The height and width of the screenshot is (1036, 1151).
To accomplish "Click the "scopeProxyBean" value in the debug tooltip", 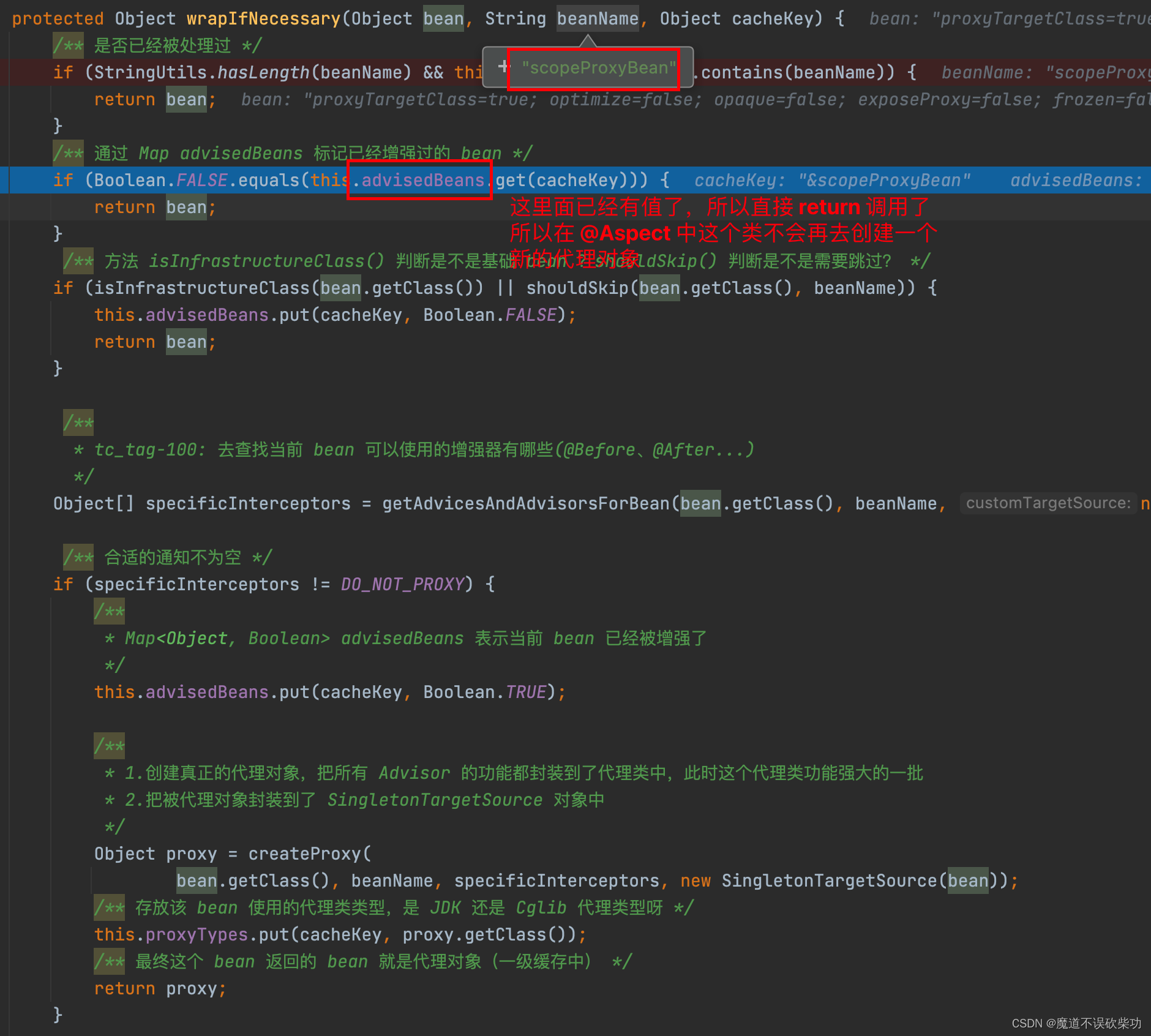I will [x=599, y=67].
